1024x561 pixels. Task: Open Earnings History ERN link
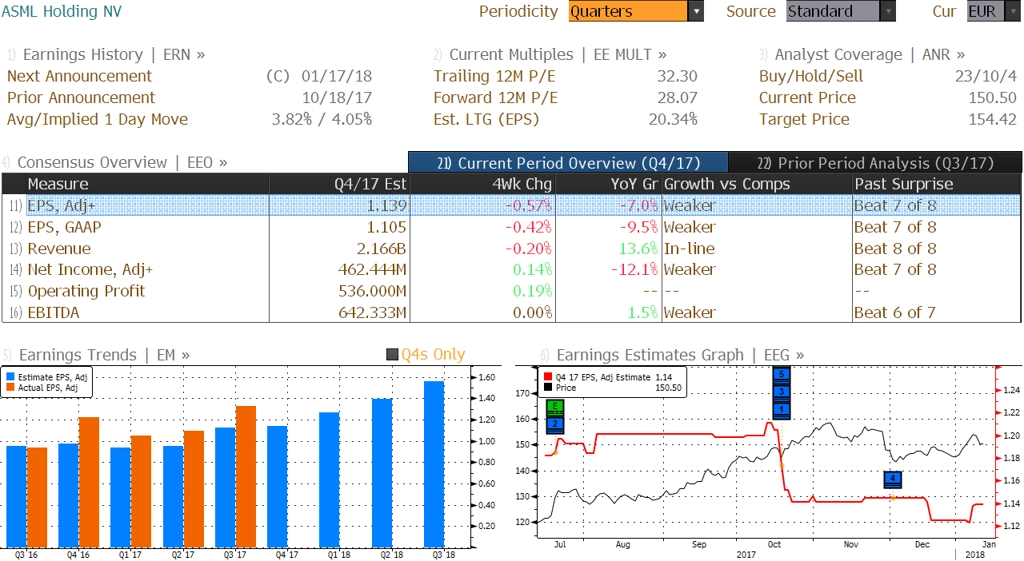(114, 55)
